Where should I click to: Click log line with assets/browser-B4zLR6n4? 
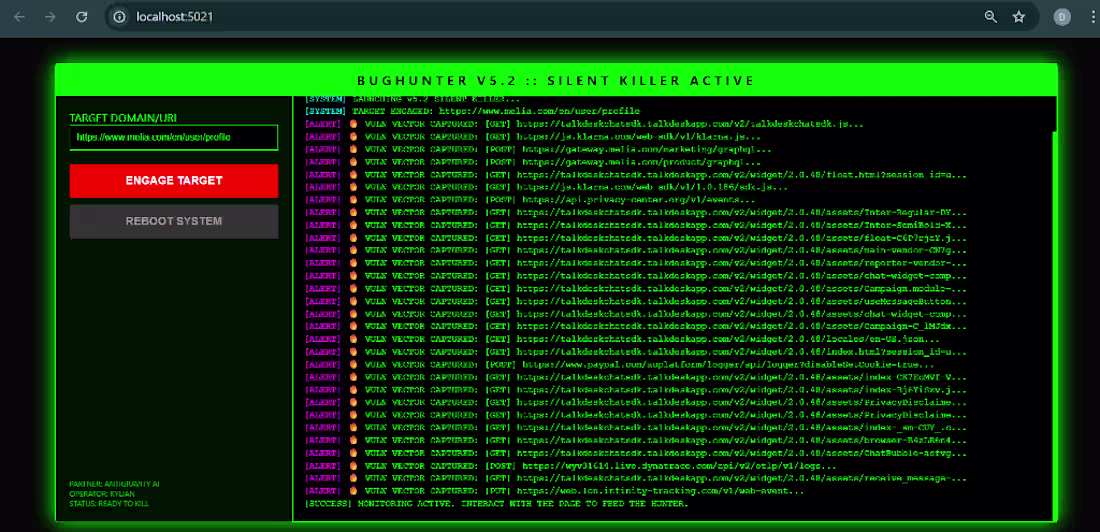(636, 440)
